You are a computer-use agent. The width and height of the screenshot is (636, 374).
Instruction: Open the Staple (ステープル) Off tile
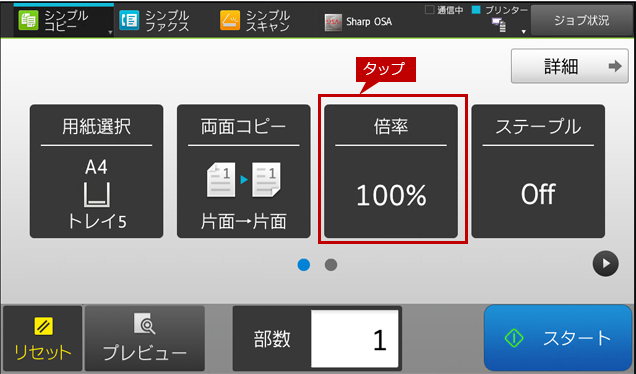click(x=538, y=171)
